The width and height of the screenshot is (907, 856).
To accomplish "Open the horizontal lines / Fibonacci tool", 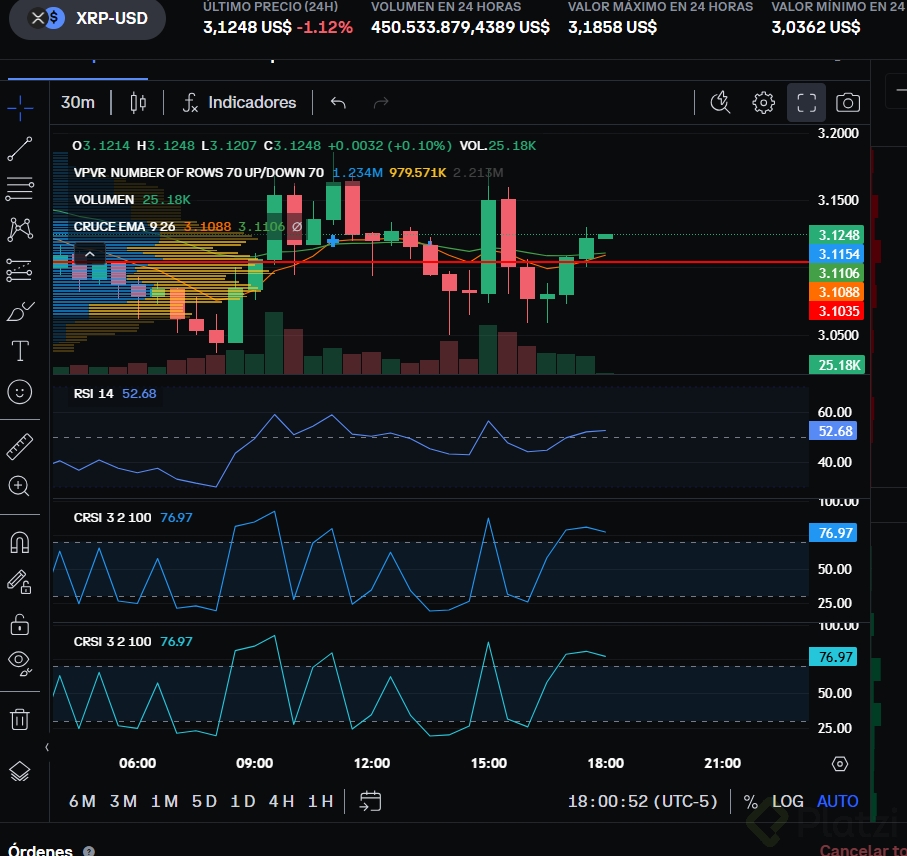I will 20,189.
